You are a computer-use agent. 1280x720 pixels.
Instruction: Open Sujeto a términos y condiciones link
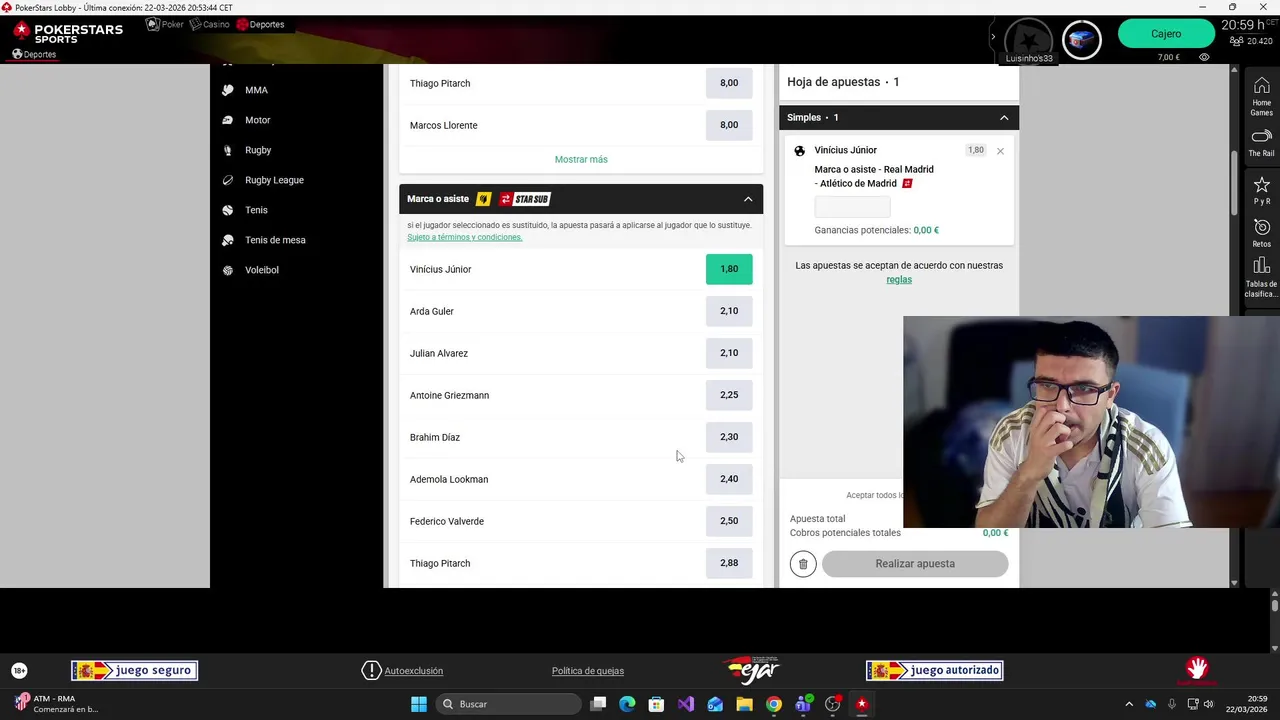pyautogui.click(x=464, y=237)
